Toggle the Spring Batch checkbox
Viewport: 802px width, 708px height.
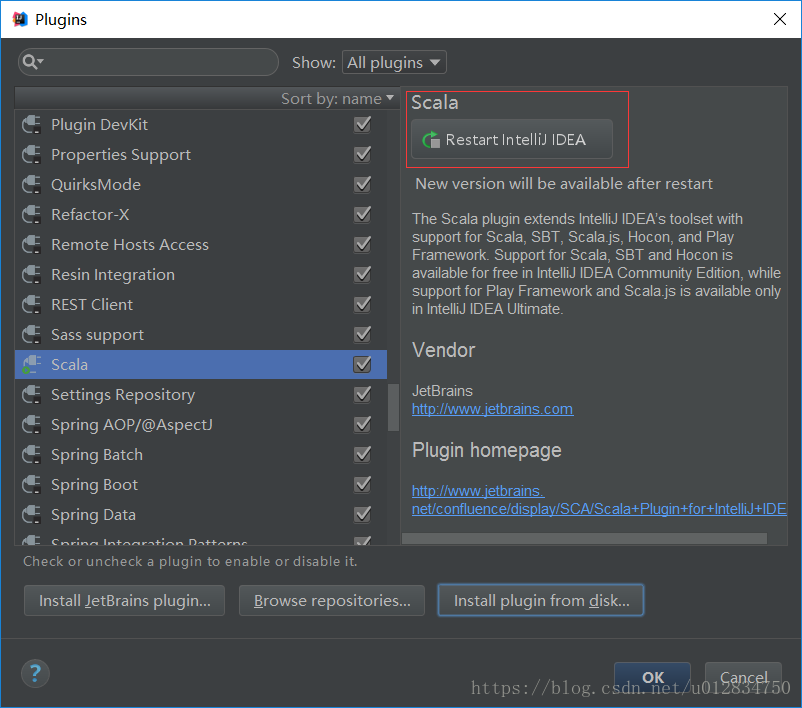(x=362, y=454)
